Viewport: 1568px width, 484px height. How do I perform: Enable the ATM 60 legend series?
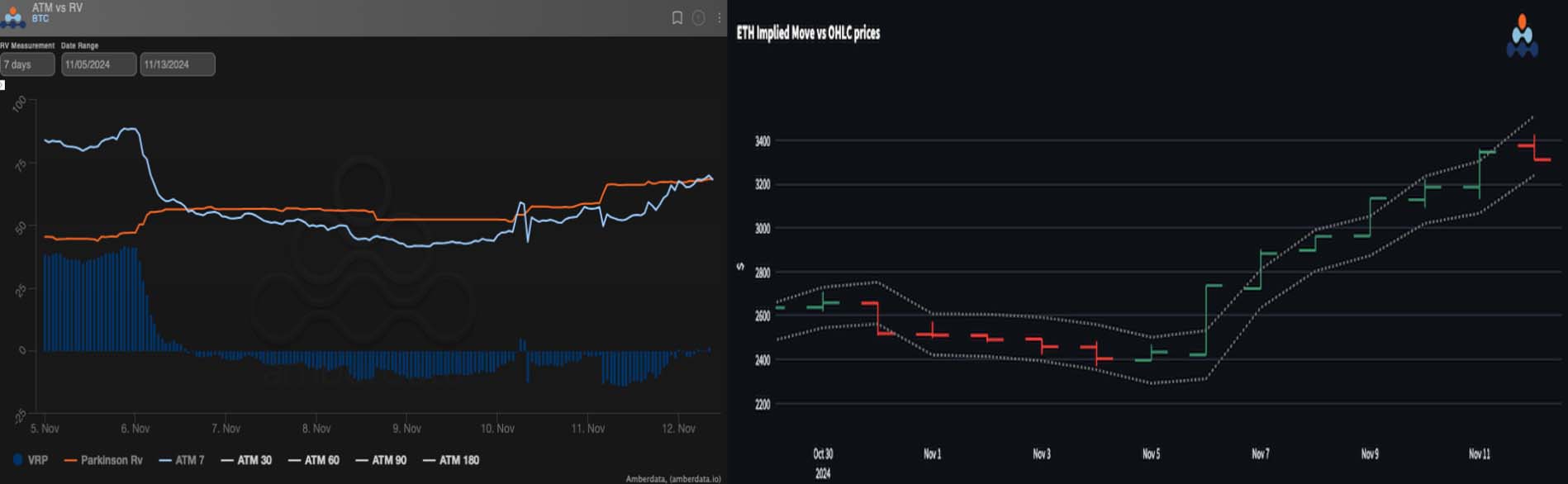(314, 460)
